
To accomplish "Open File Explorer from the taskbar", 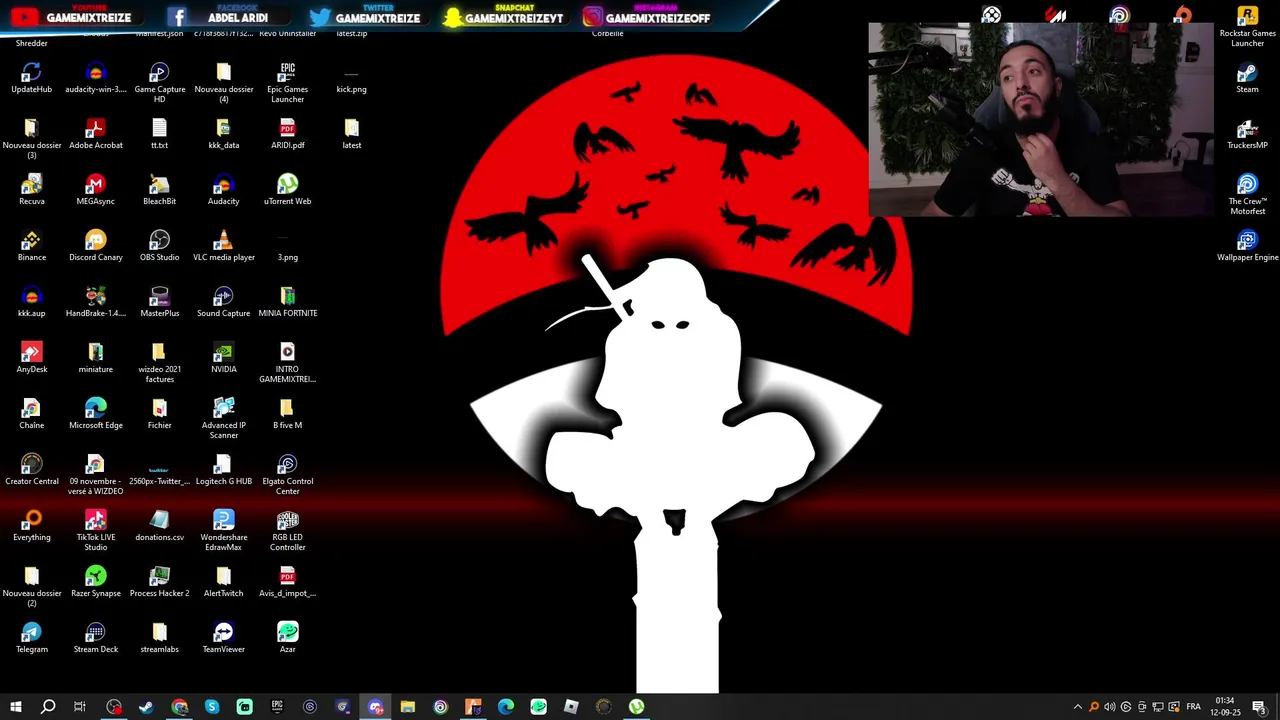I will point(408,707).
